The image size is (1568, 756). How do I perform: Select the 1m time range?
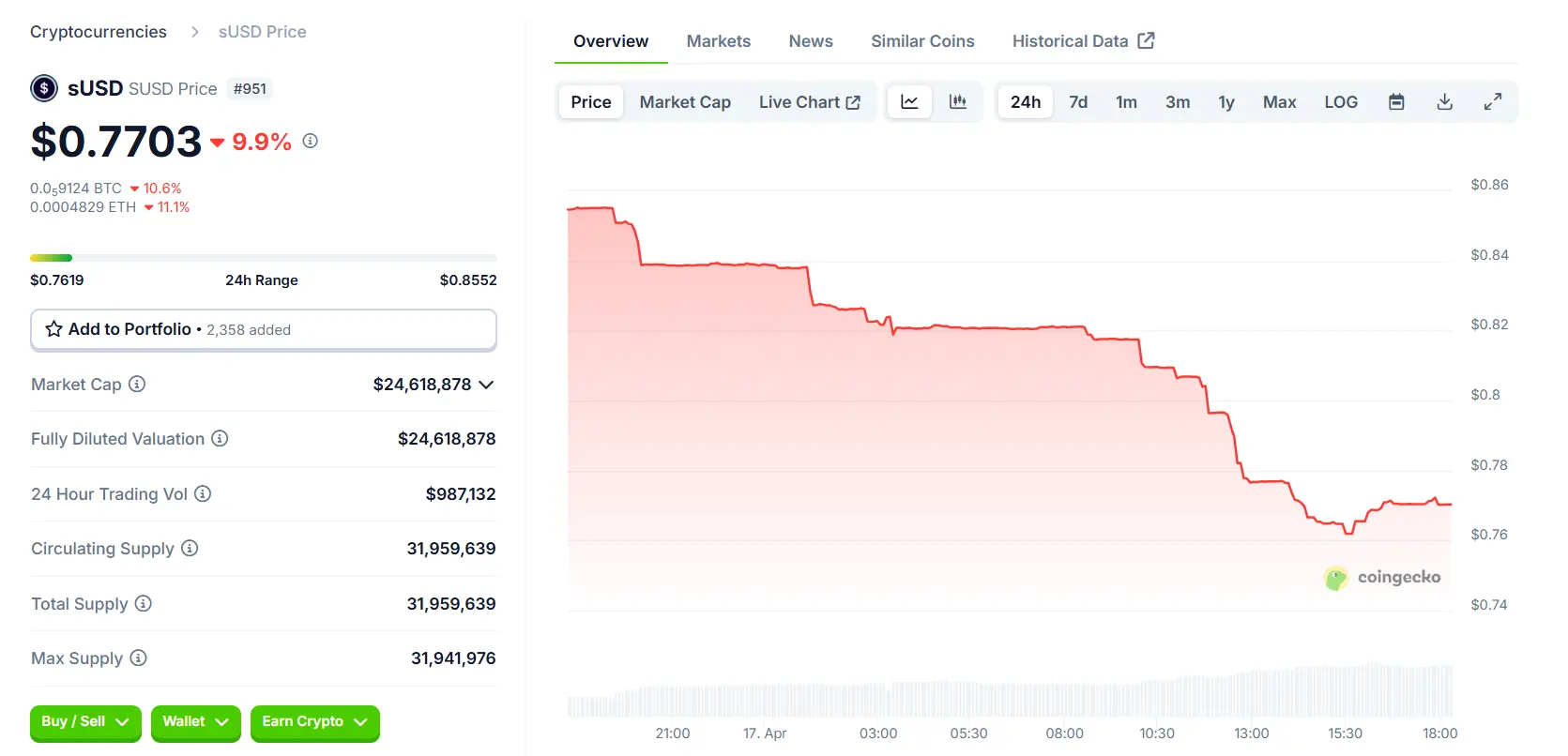(1126, 101)
